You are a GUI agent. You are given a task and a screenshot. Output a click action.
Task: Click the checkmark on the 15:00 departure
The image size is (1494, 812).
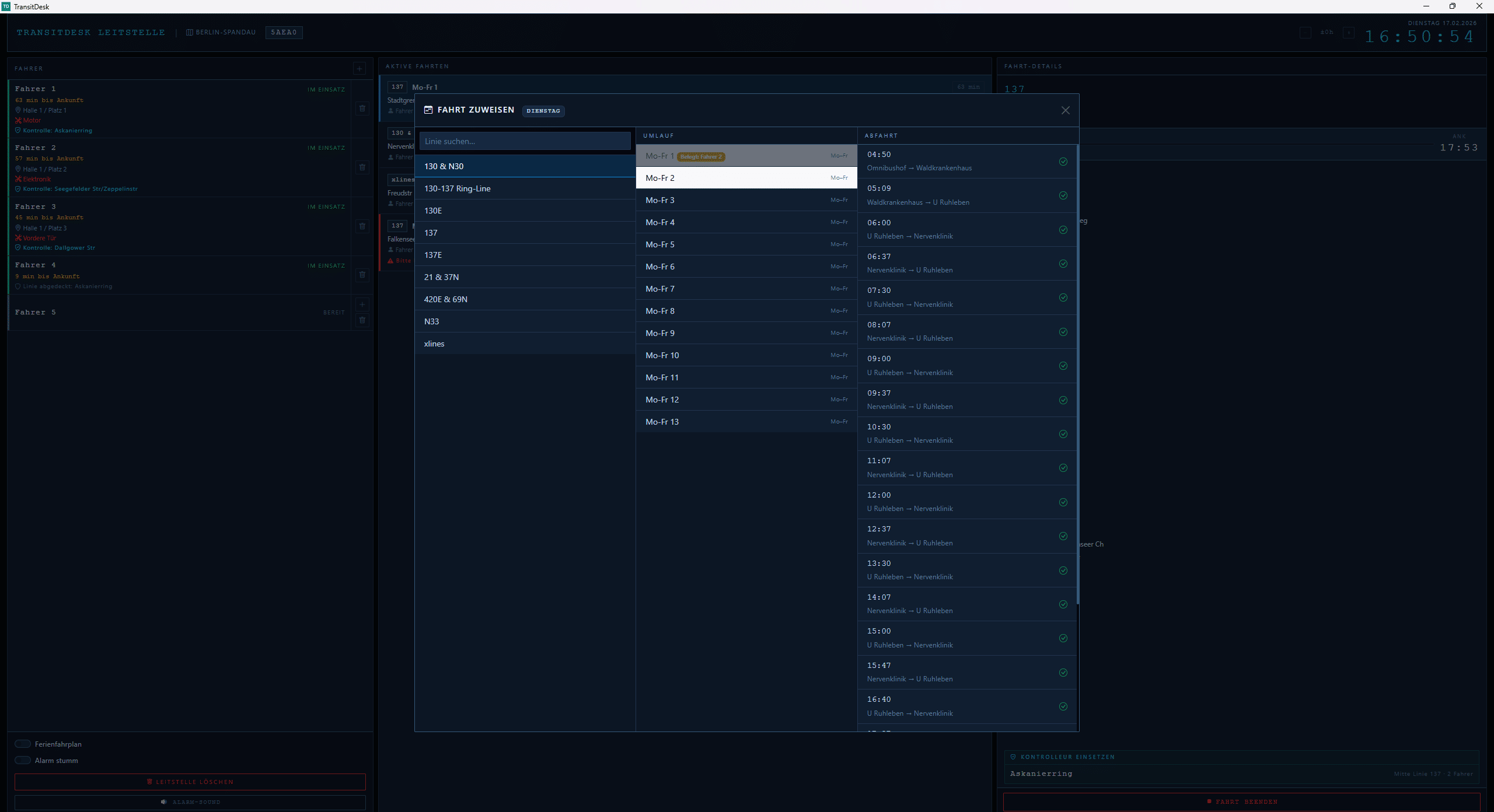pyautogui.click(x=1063, y=638)
